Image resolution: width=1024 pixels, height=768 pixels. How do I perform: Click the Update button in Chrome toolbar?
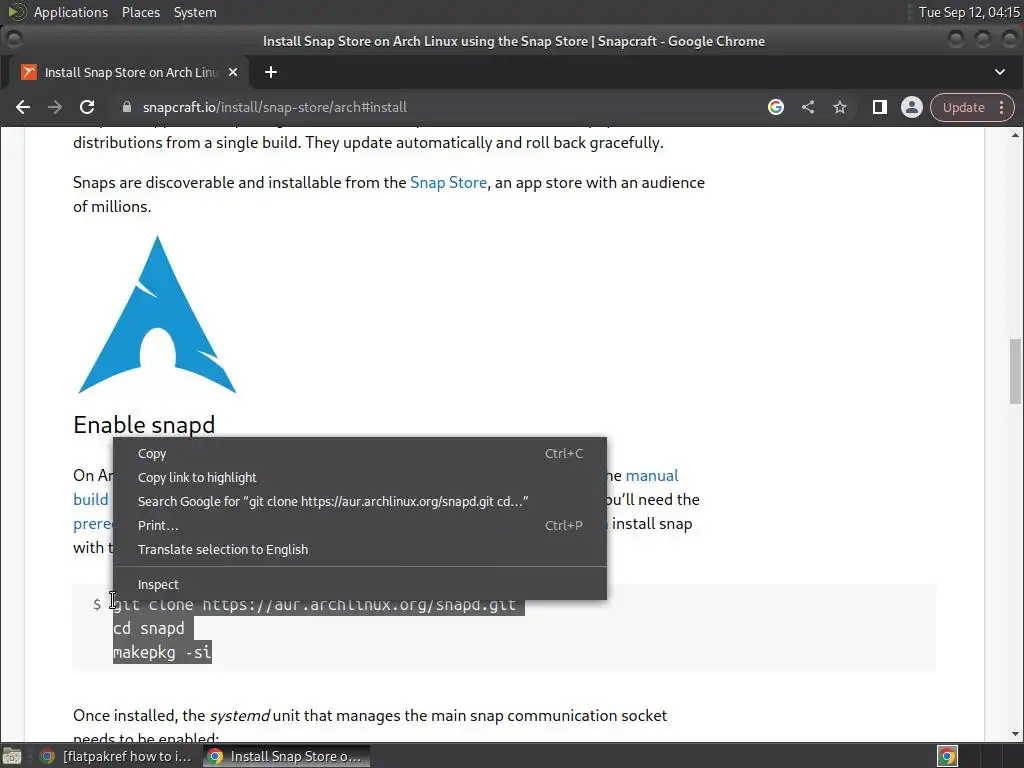963,107
